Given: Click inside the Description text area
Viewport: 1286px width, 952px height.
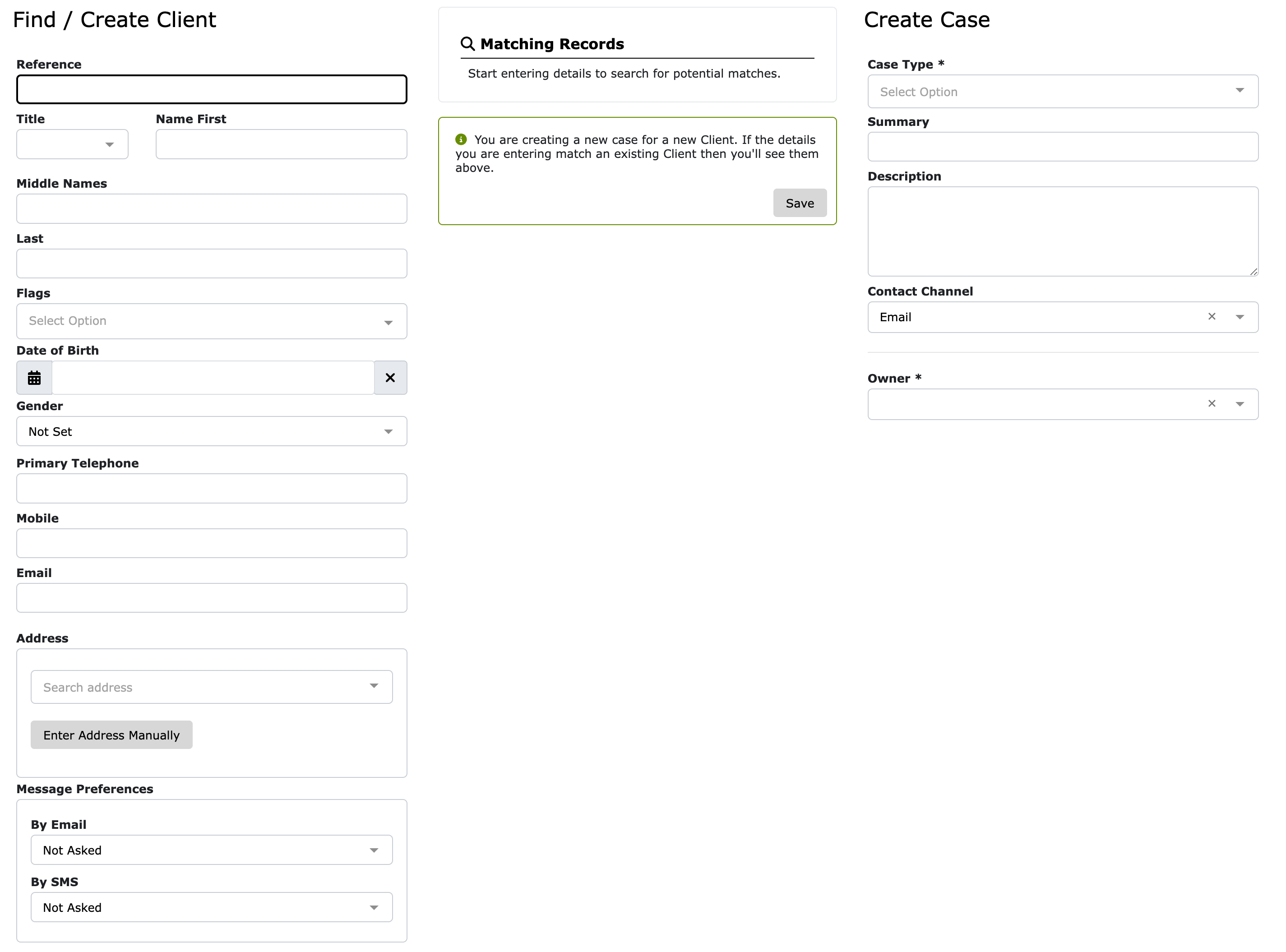Looking at the screenshot, I should 1064,231.
